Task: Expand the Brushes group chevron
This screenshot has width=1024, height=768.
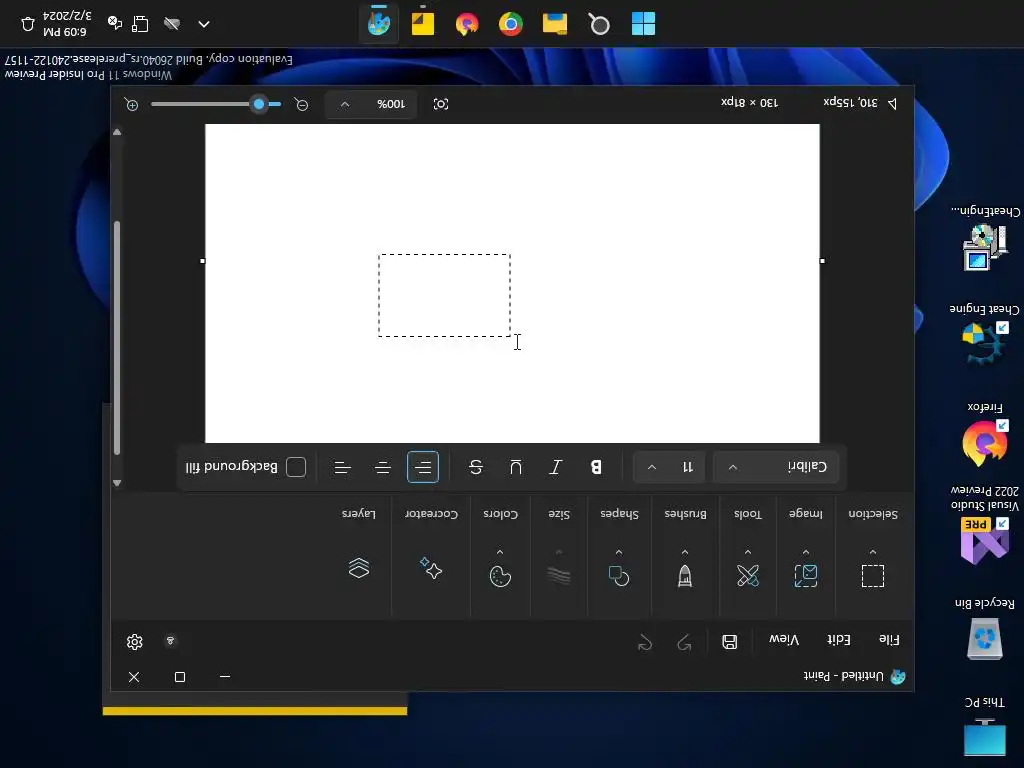Action: pos(684,552)
